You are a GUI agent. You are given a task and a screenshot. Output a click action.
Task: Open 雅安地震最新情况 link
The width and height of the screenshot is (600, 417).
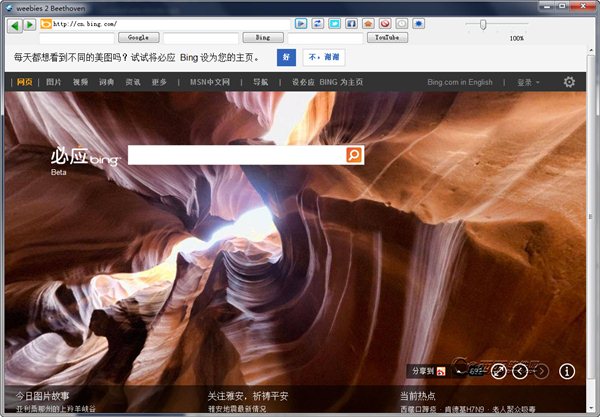[x=237, y=409]
